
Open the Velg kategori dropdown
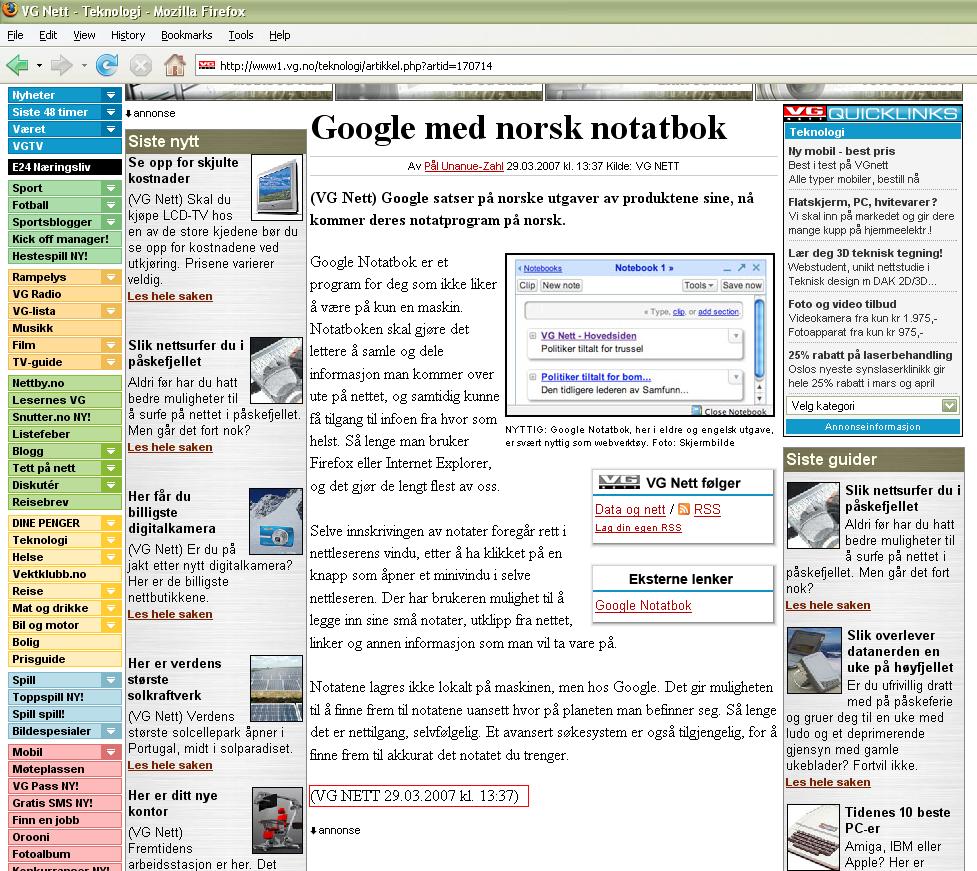pyautogui.click(x=872, y=406)
